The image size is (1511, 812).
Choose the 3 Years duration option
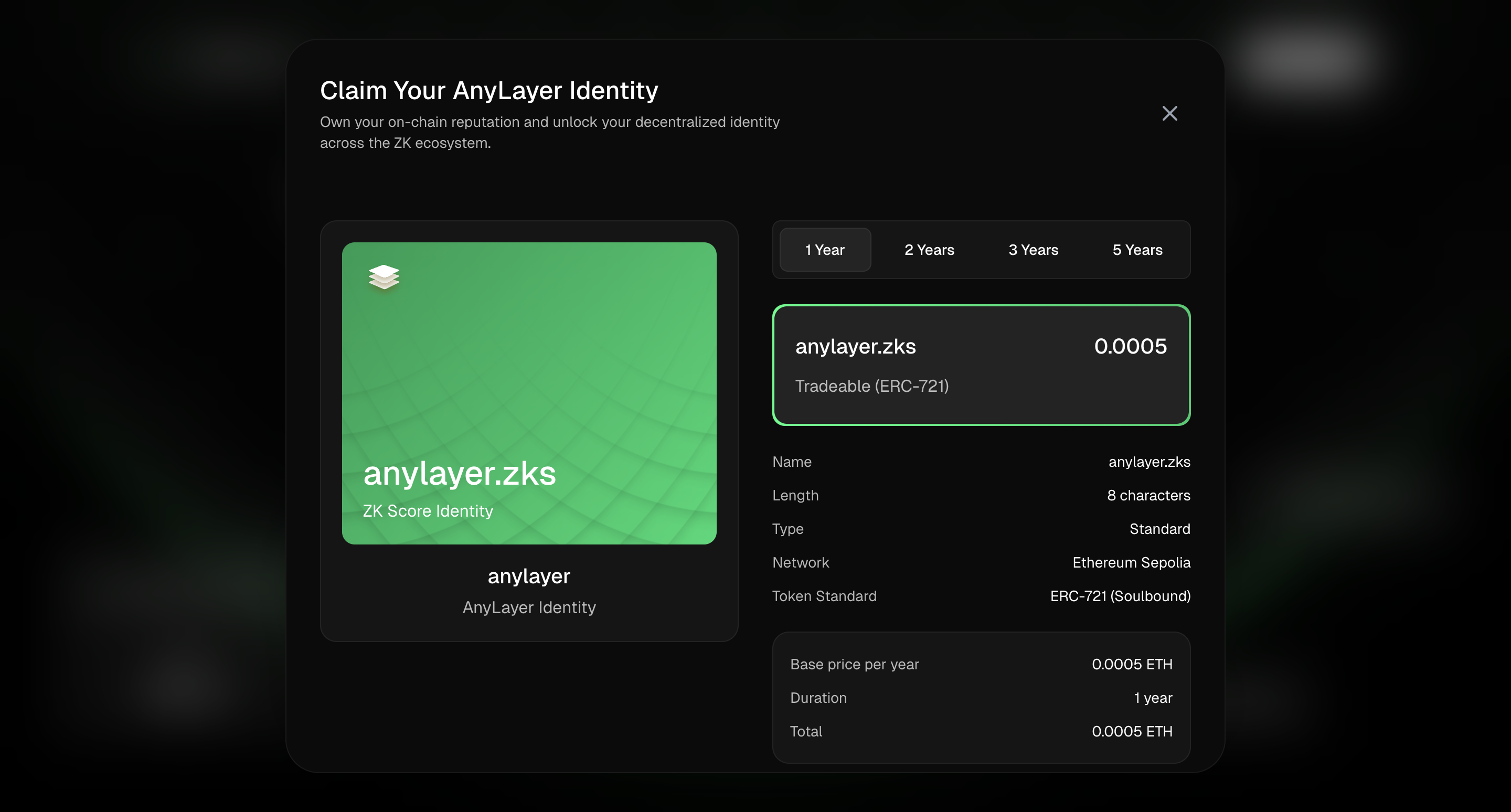(1033, 250)
